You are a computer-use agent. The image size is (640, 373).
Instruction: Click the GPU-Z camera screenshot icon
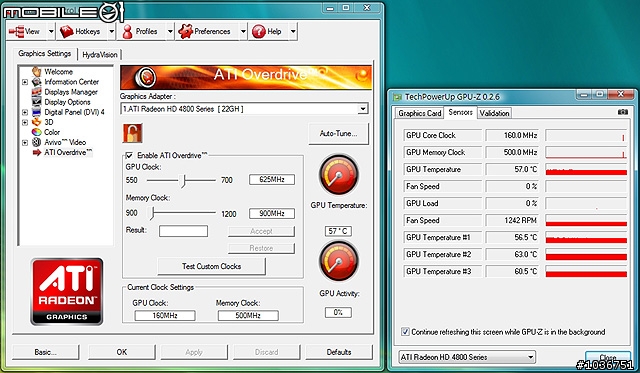pyautogui.click(x=622, y=112)
